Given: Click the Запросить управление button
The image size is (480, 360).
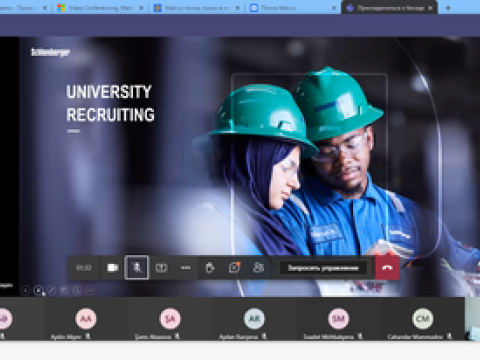Looking at the screenshot, I should tap(323, 268).
